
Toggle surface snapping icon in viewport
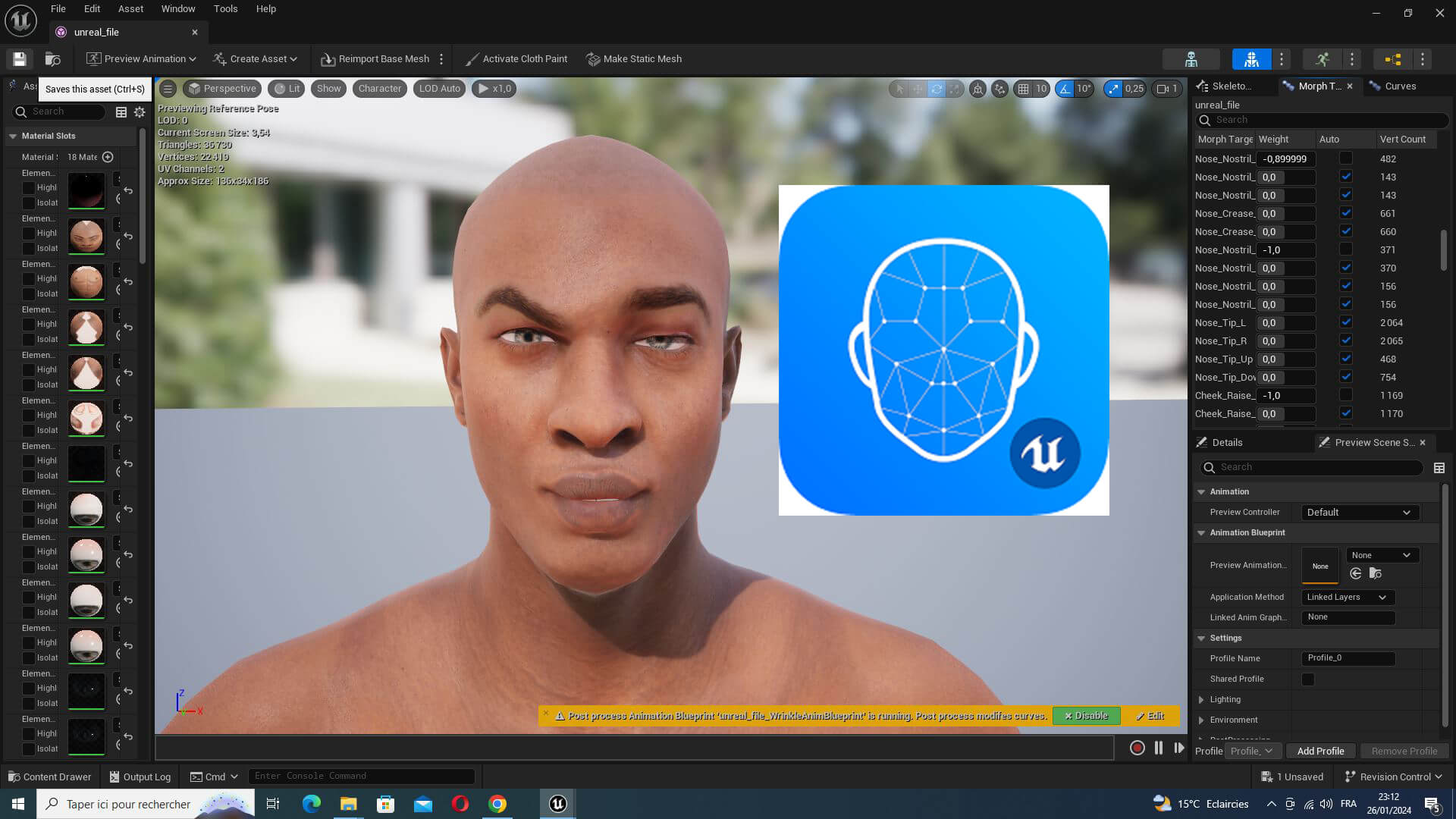click(1000, 89)
